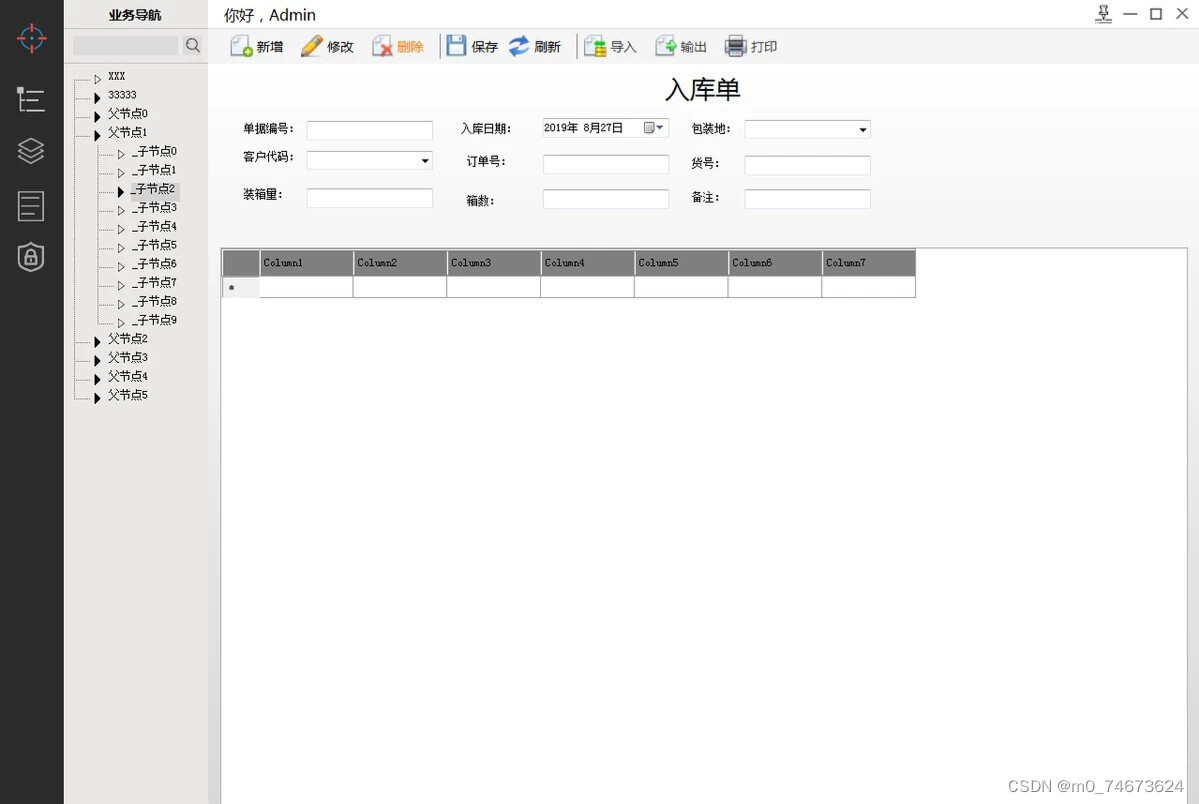The height and width of the screenshot is (804, 1199).
Task: Select the _子节点7 tree item
Action: point(154,282)
